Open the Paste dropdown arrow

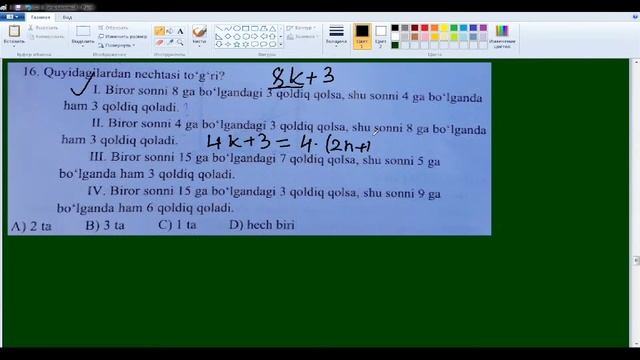pyautogui.click(x=14, y=46)
